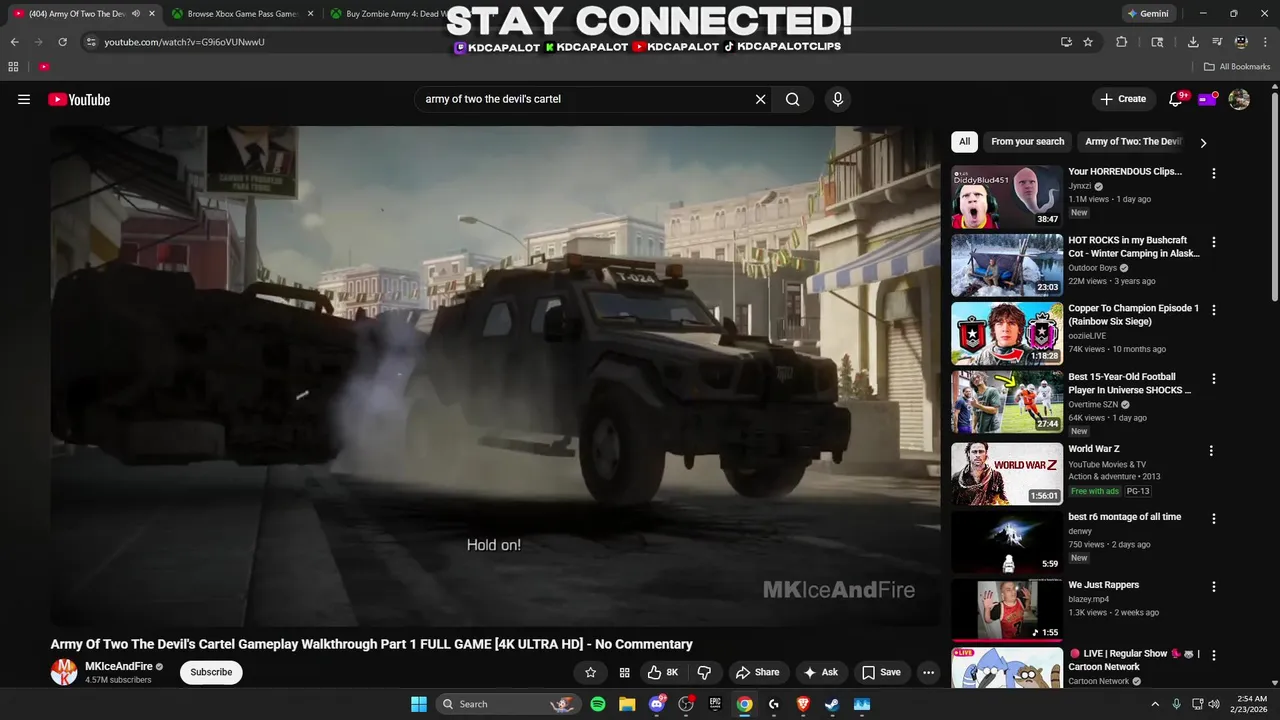Open Your HORRENDOUS Clips thumbnail
Image resolution: width=1280 pixels, height=720 pixels.
1007,197
